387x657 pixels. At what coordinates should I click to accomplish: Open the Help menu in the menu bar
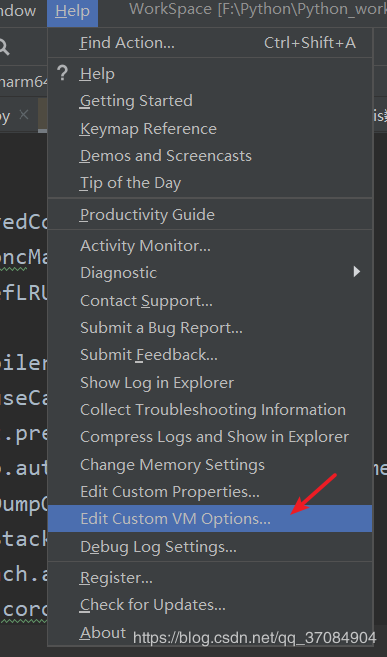point(72,11)
